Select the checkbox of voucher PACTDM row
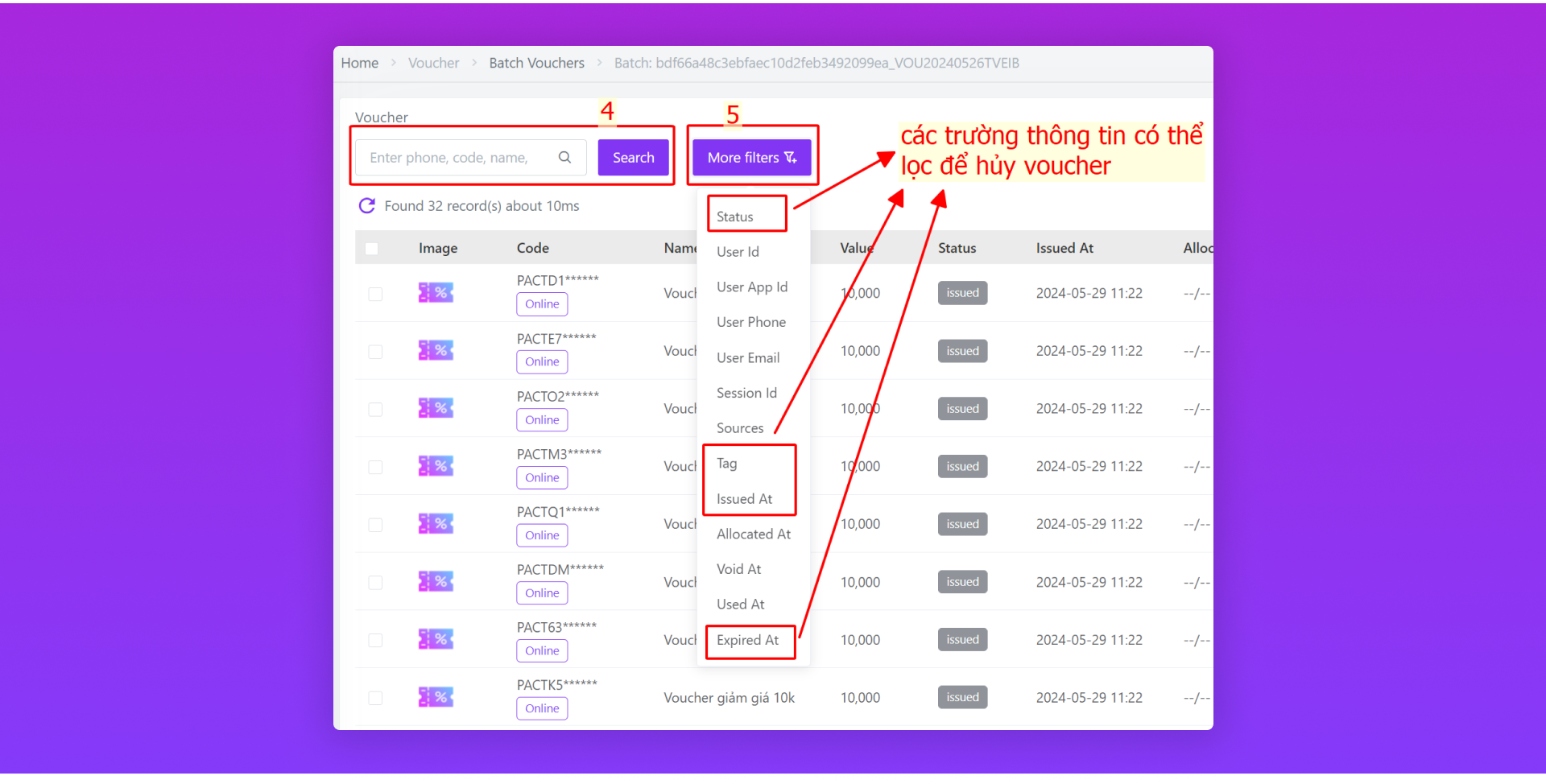 pyautogui.click(x=375, y=583)
